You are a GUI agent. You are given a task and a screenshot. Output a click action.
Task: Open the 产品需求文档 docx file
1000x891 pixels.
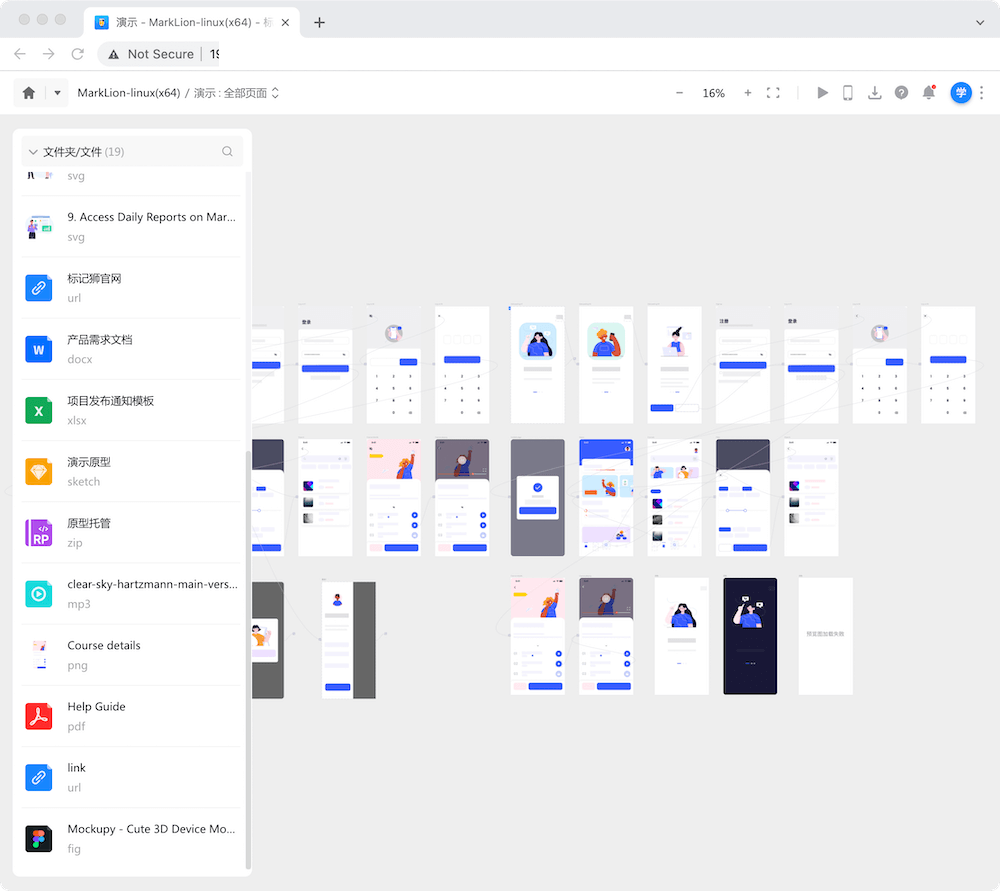pyautogui.click(x=100, y=348)
